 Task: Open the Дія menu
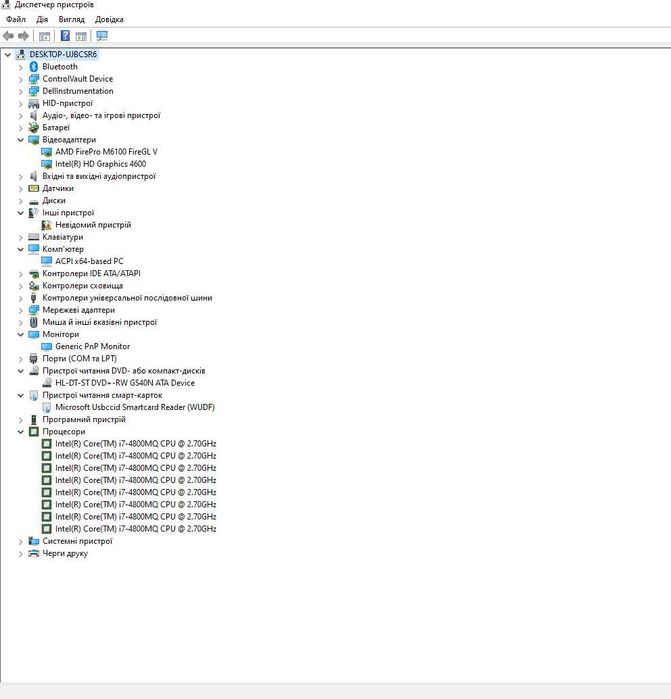click(42, 20)
